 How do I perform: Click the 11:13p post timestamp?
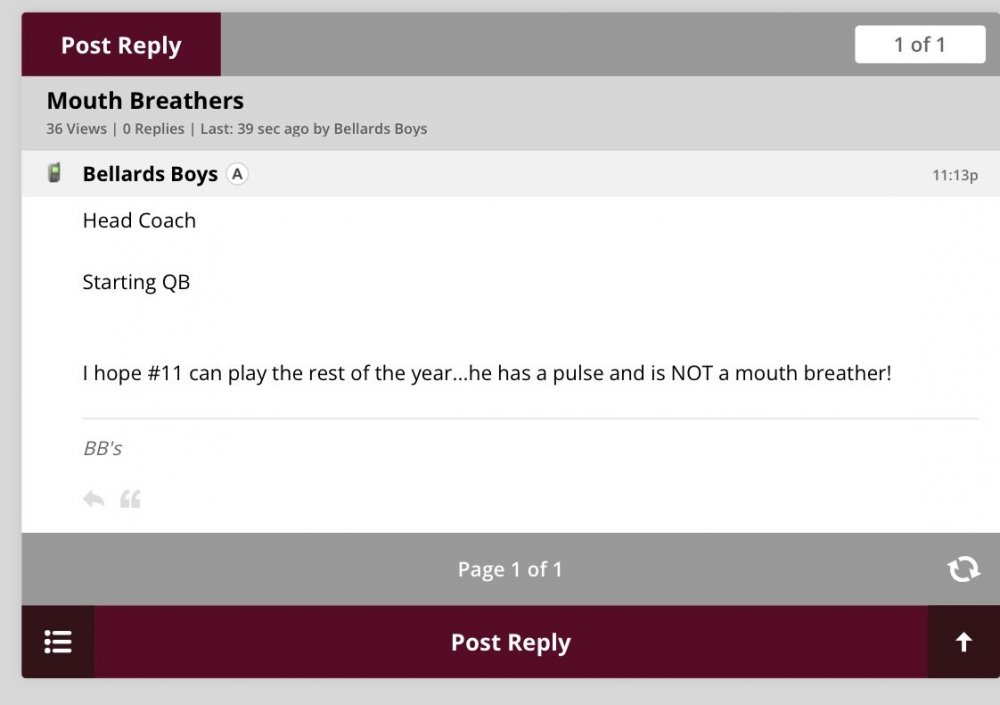954,175
